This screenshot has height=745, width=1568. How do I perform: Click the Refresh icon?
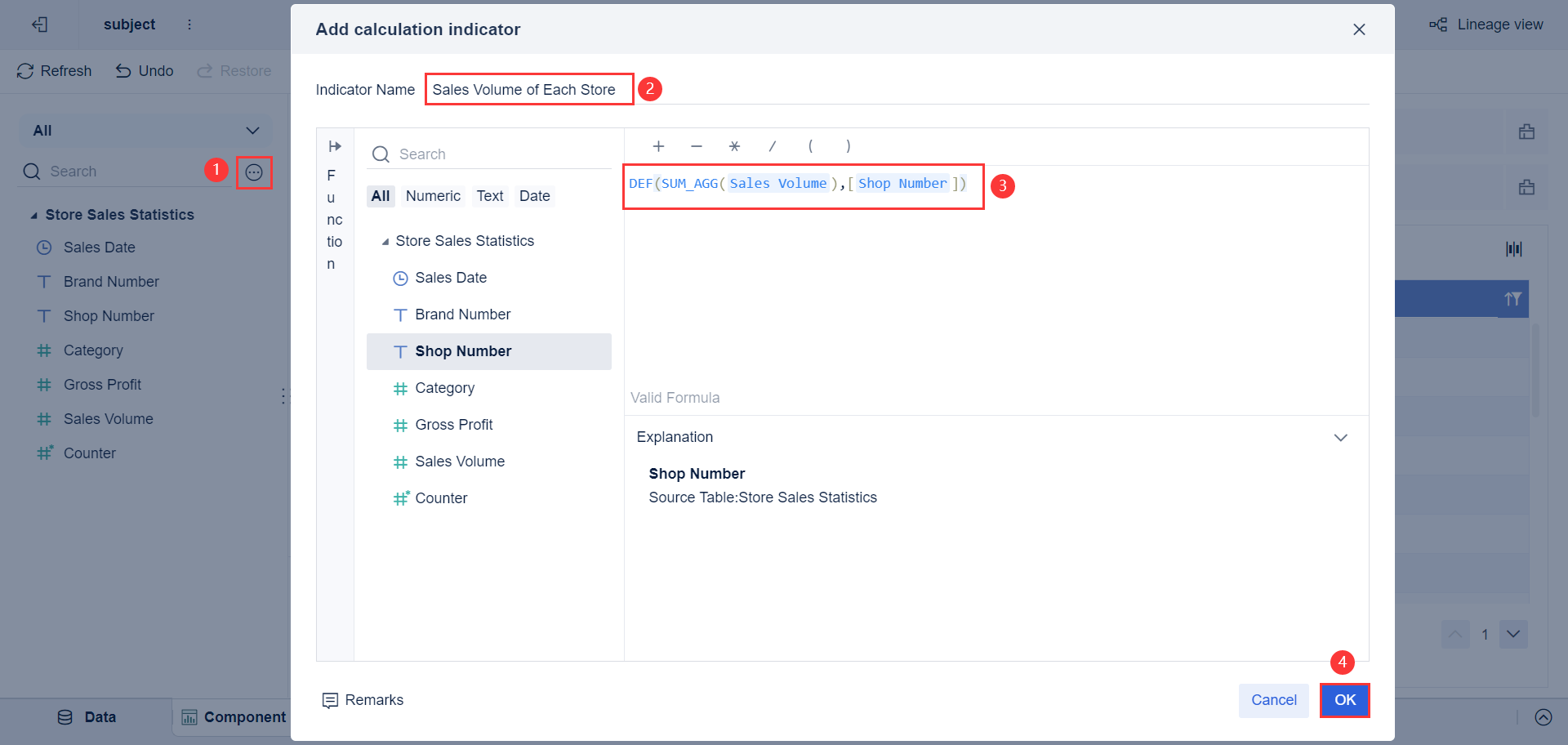(x=25, y=70)
